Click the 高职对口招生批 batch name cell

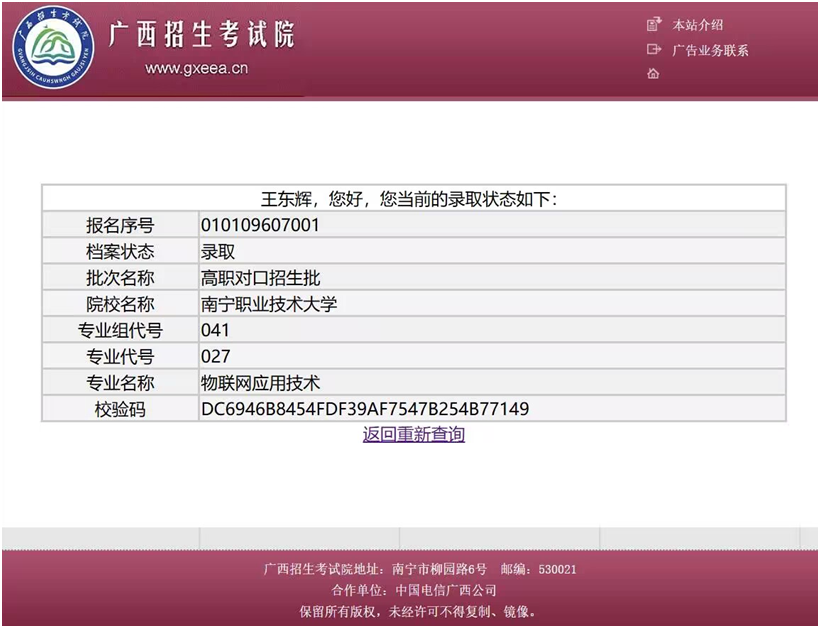260,278
